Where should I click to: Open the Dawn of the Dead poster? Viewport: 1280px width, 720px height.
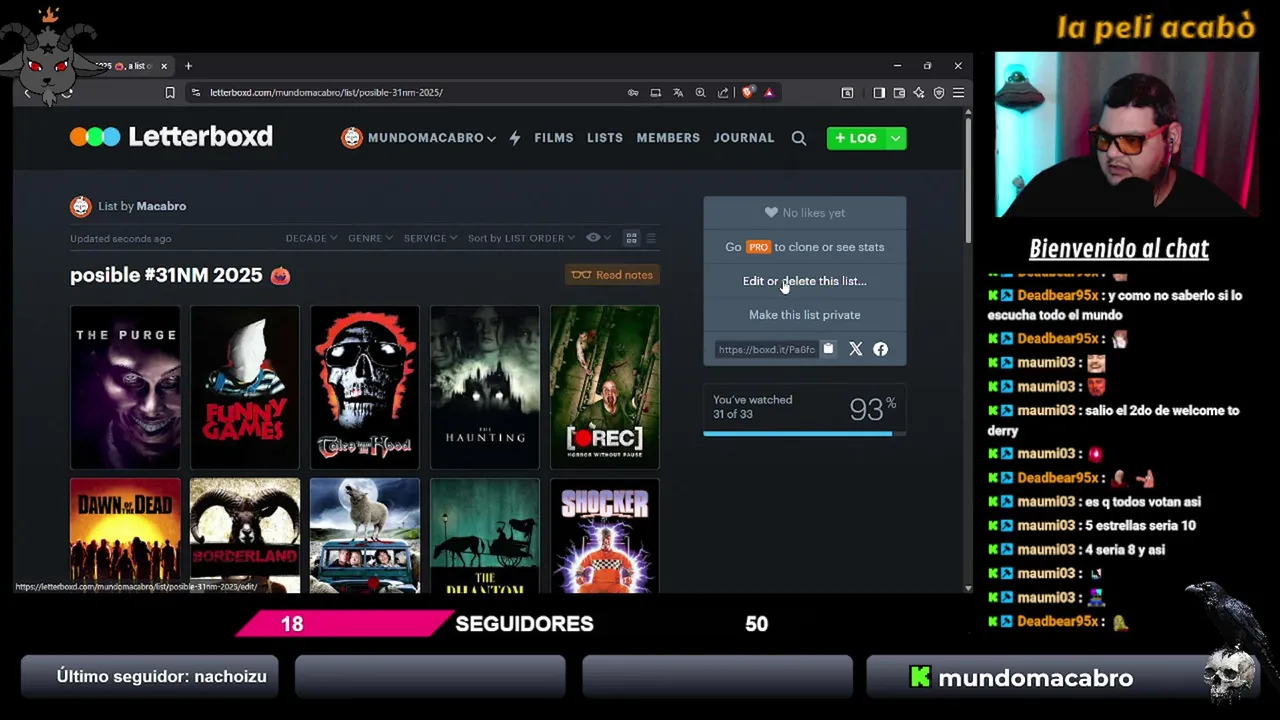coord(125,536)
